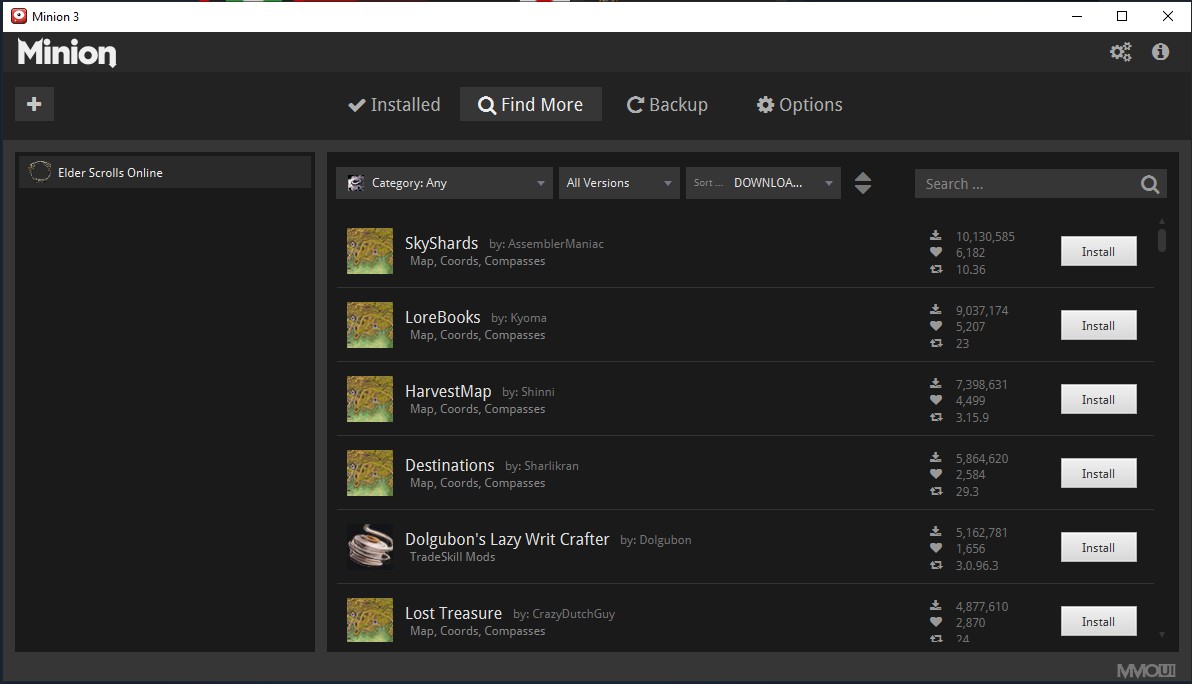
Task: Click download count 9,037,174
Action: pyautogui.click(x=982, y=310)
